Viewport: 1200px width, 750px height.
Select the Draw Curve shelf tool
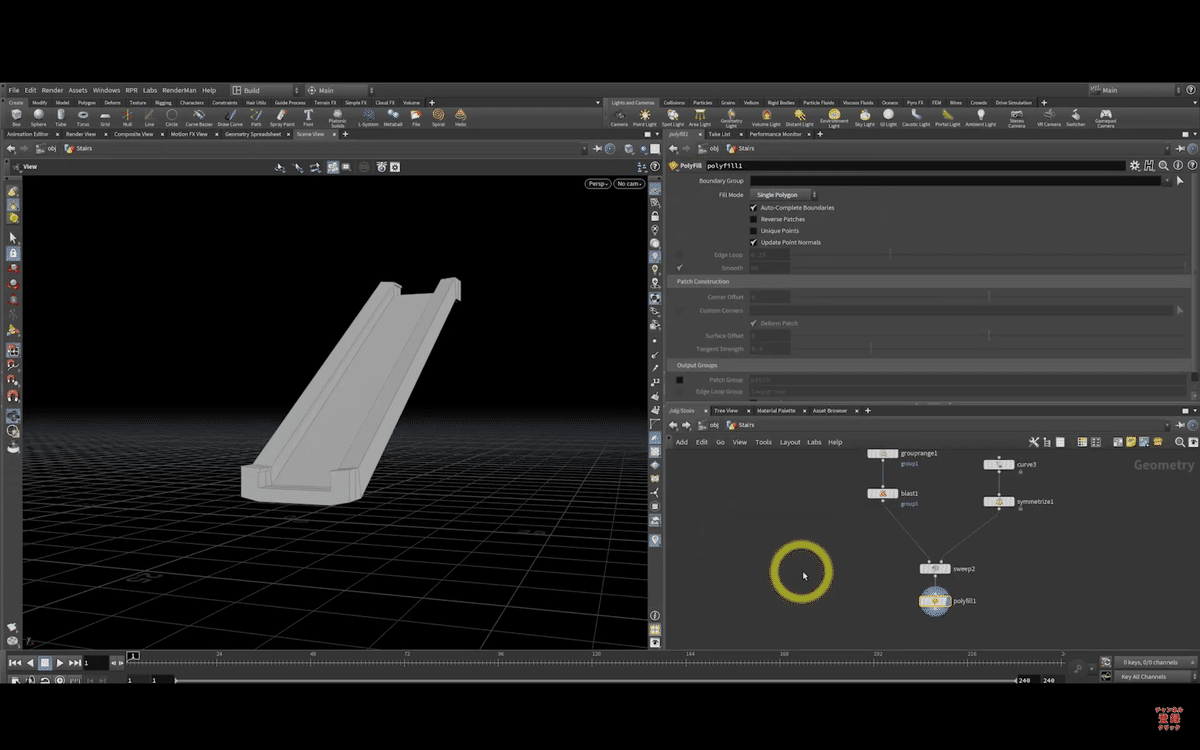(x=230, y=117)
